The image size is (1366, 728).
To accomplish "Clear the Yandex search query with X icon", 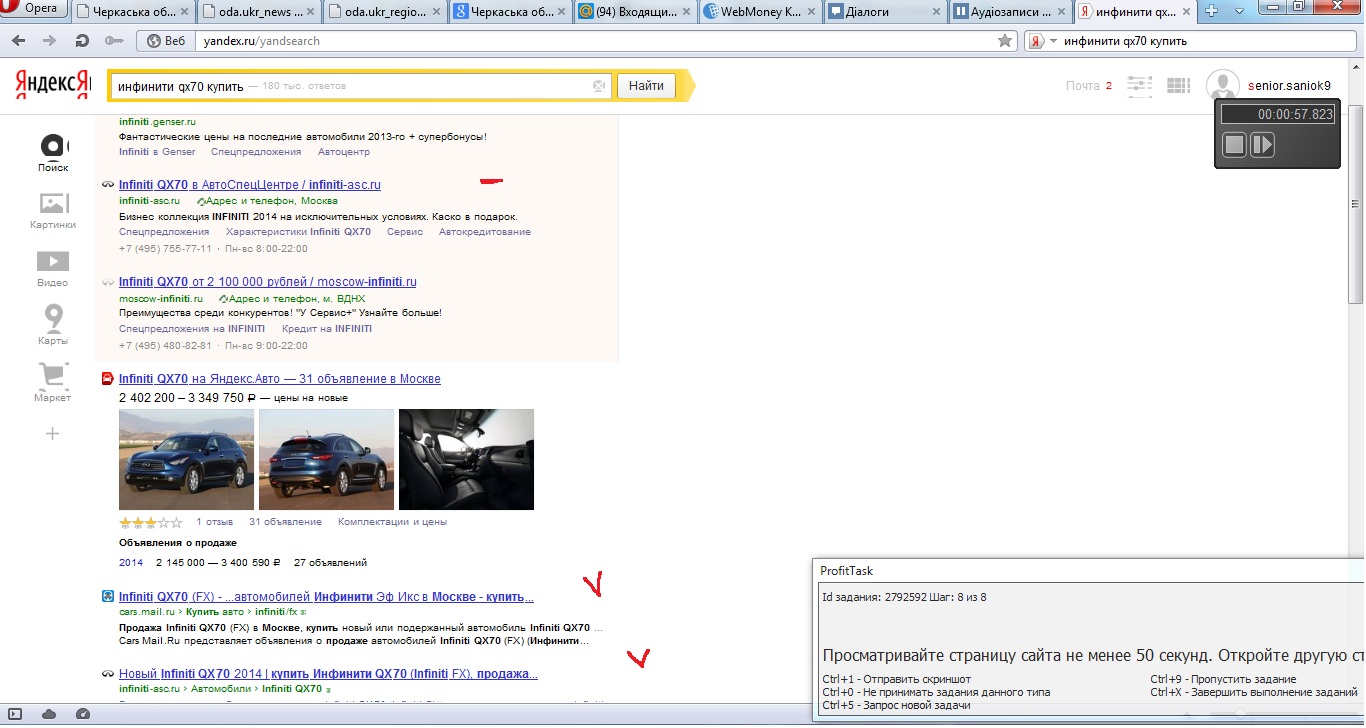I will click(599, 86).
